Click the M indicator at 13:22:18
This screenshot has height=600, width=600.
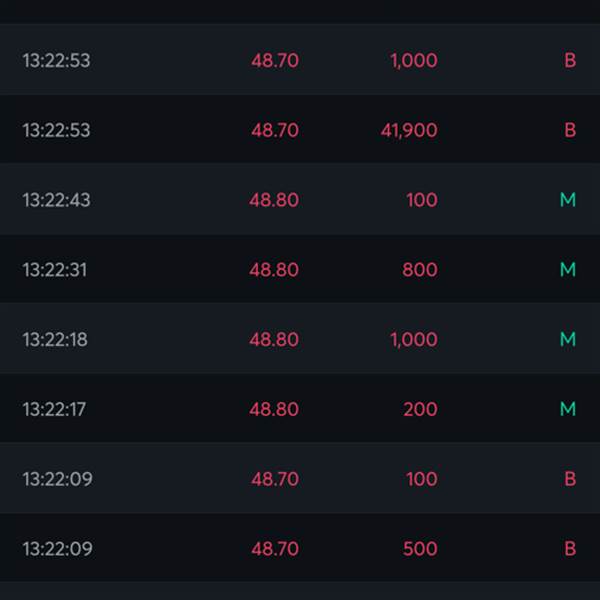click(568, 339)
